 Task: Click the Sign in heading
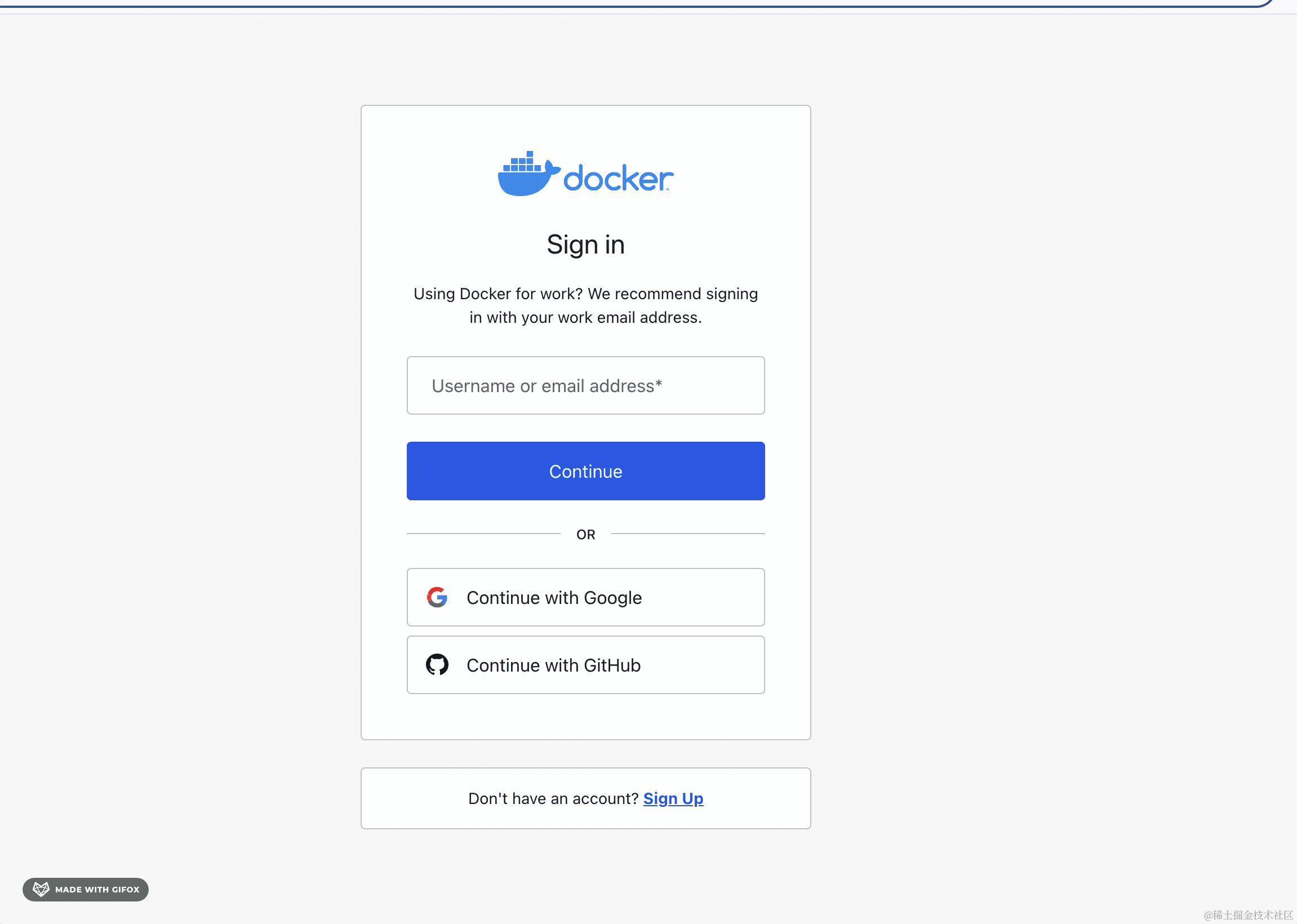pos(585,245)
